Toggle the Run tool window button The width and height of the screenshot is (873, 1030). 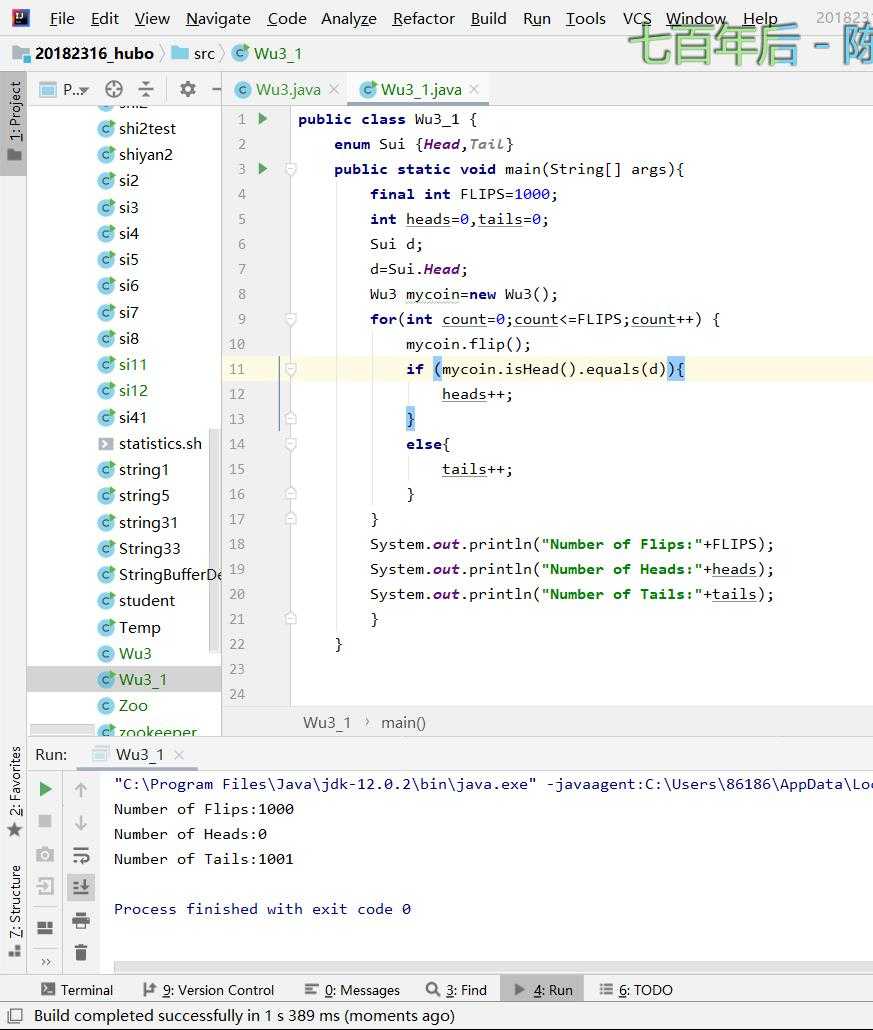(543, 990)
